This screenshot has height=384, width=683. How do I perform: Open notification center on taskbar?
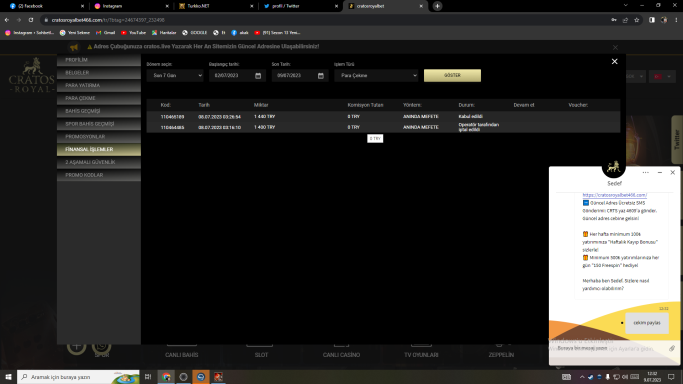[x=671, y=377]
